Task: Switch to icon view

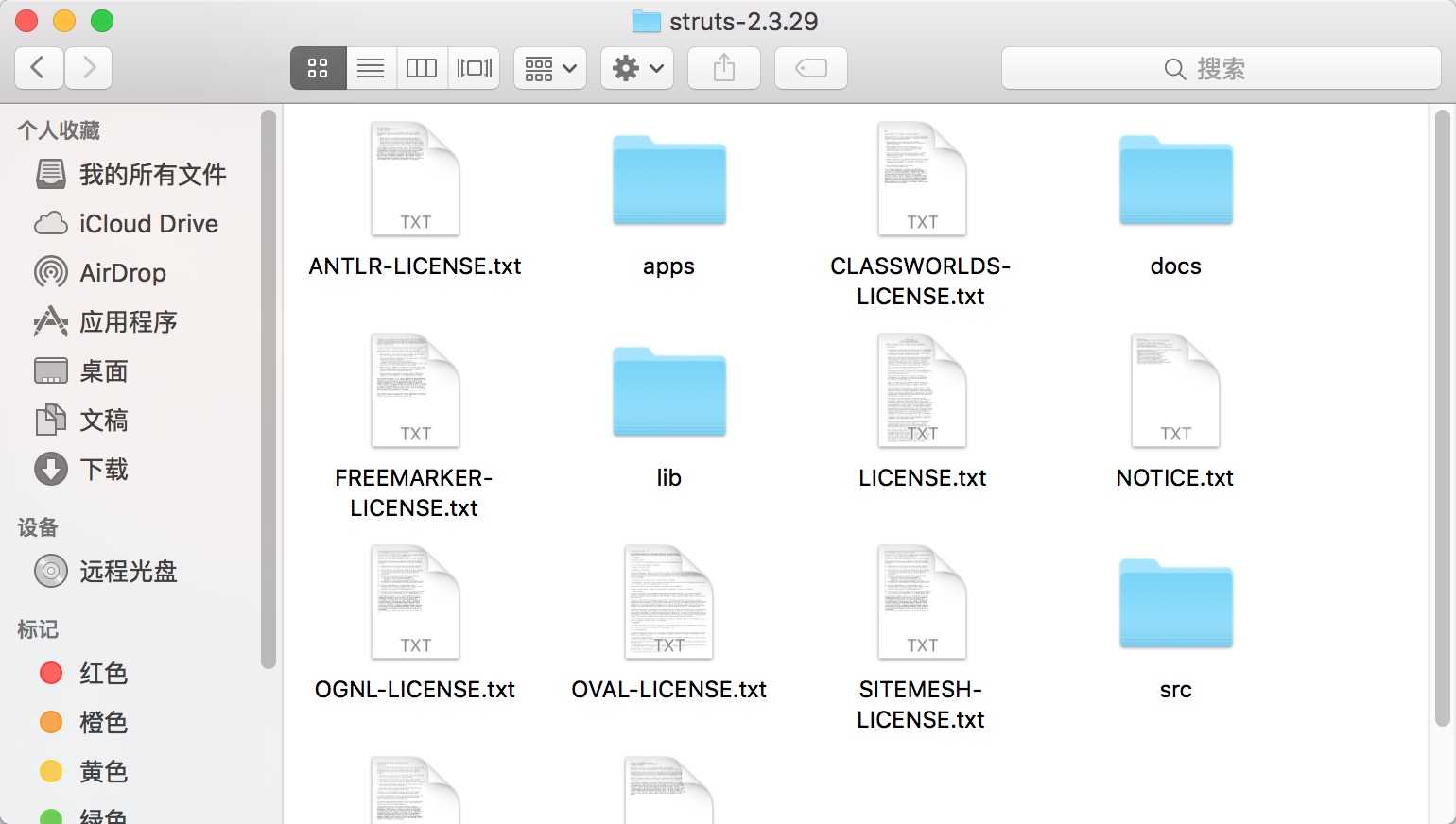Action: point(318,68)
